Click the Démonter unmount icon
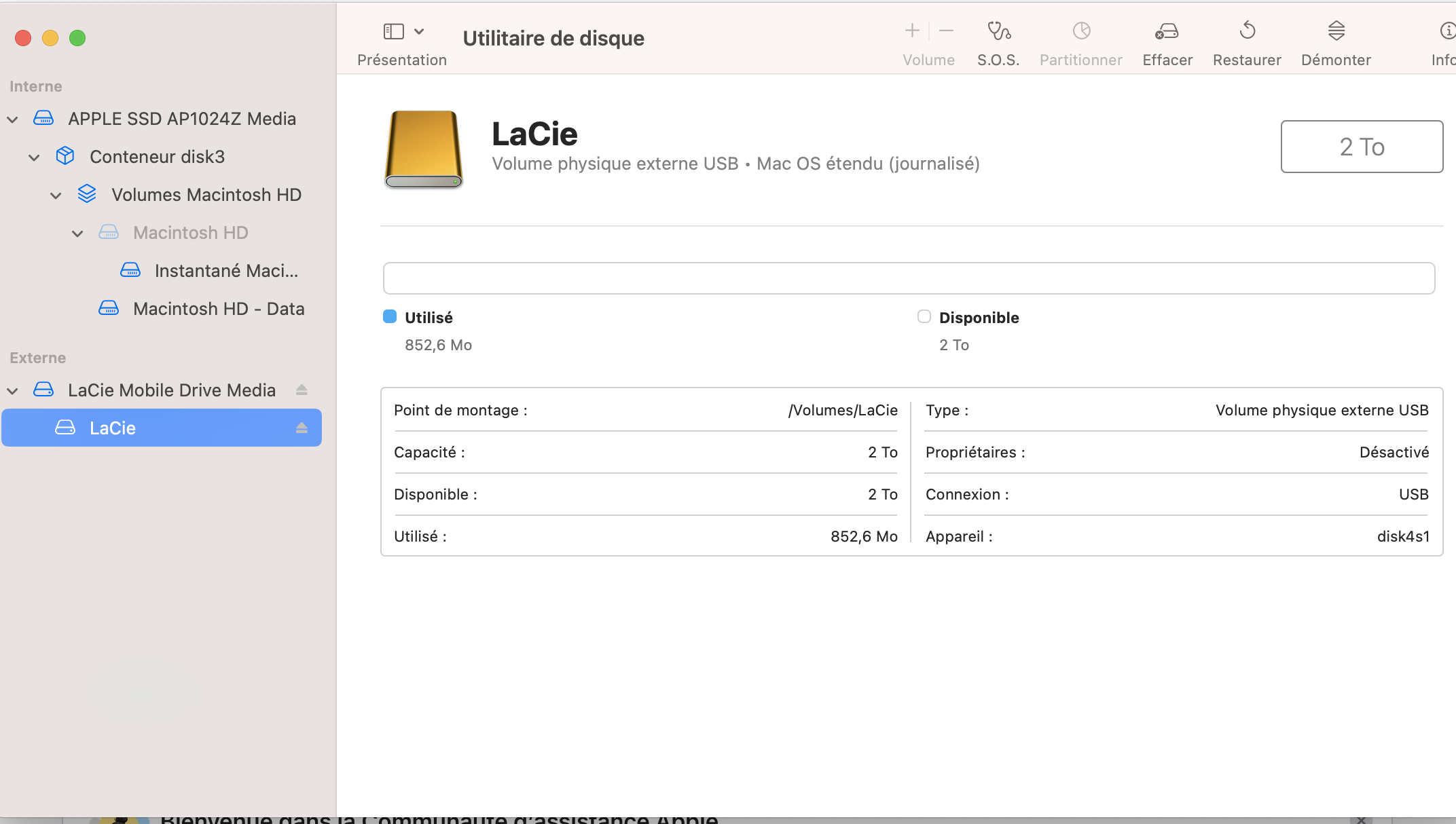This screenshot has width=1456, height=824. tap(1336, 31)
